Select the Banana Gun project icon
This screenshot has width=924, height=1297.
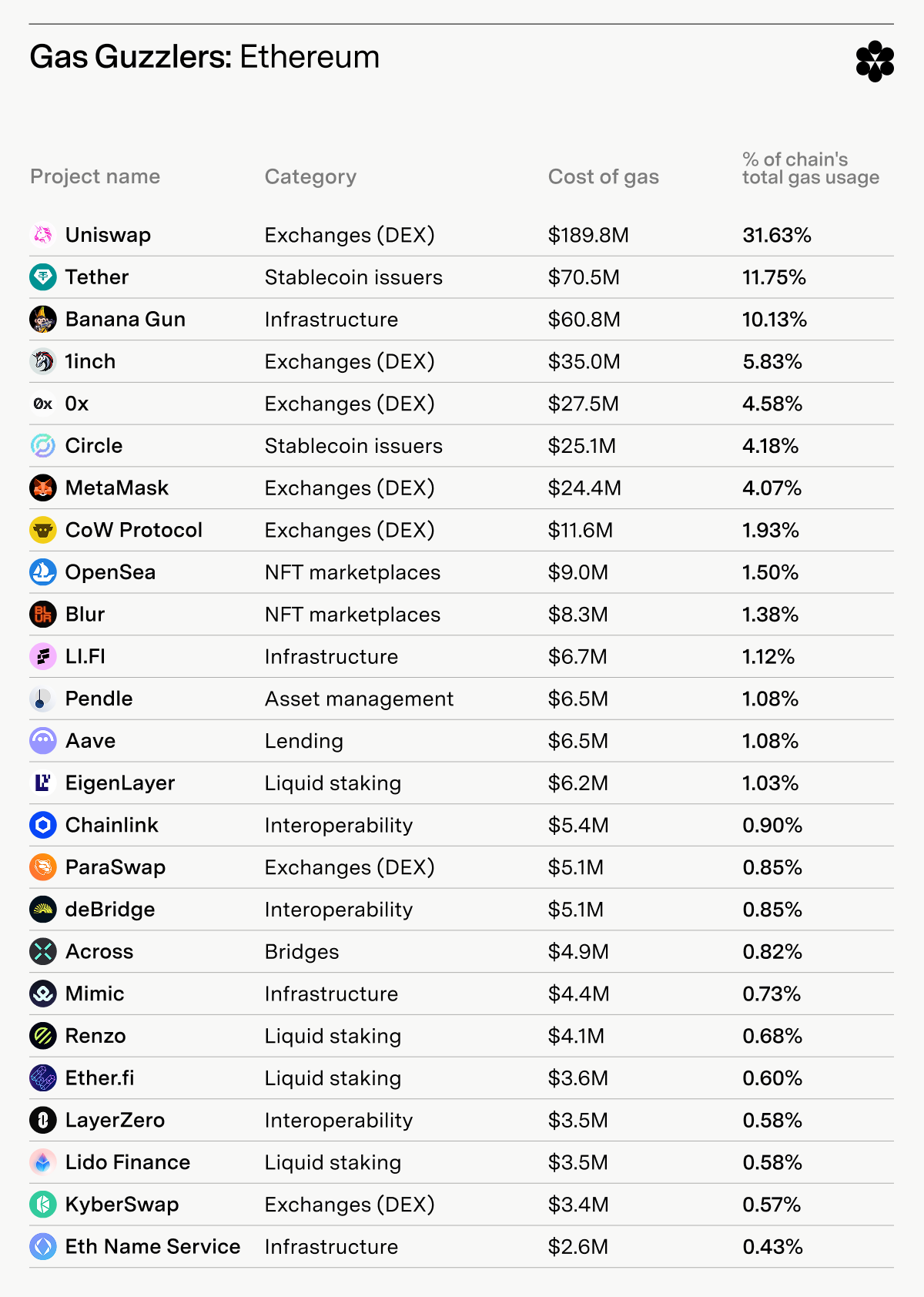(43, 320)
